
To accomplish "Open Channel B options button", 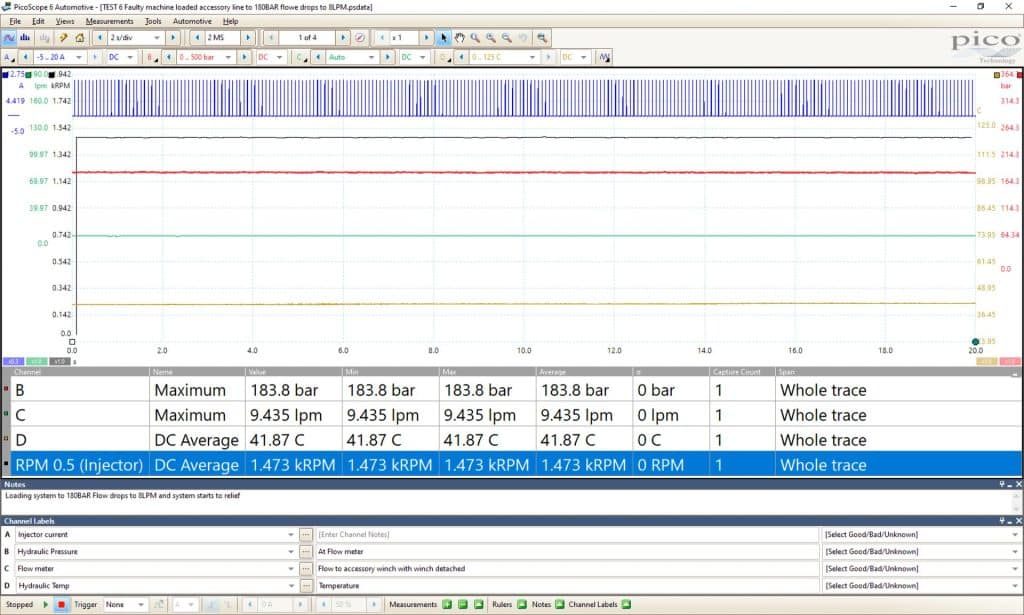I will (152, 57).
